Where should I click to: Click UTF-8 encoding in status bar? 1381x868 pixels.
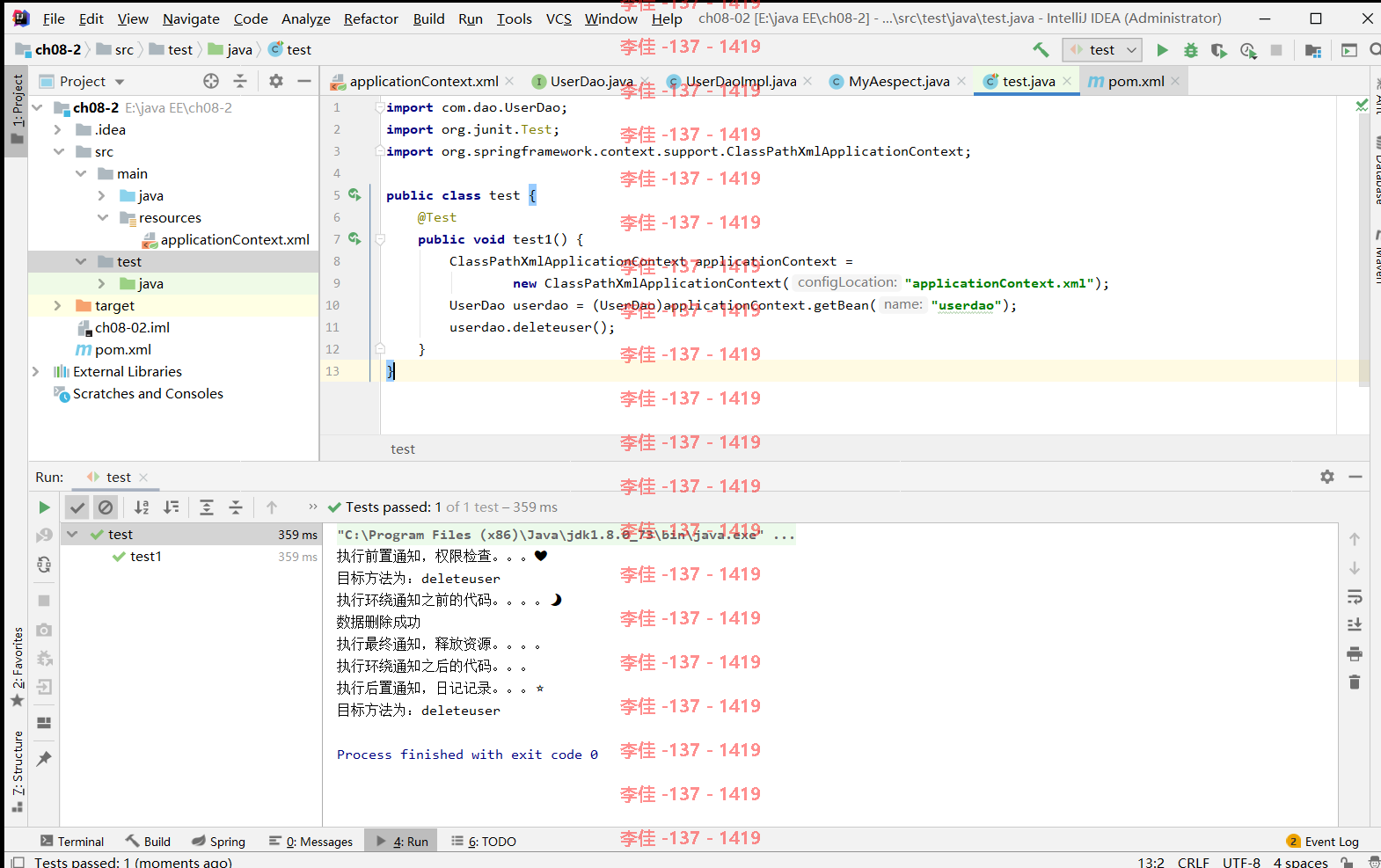click(1241, 862)
